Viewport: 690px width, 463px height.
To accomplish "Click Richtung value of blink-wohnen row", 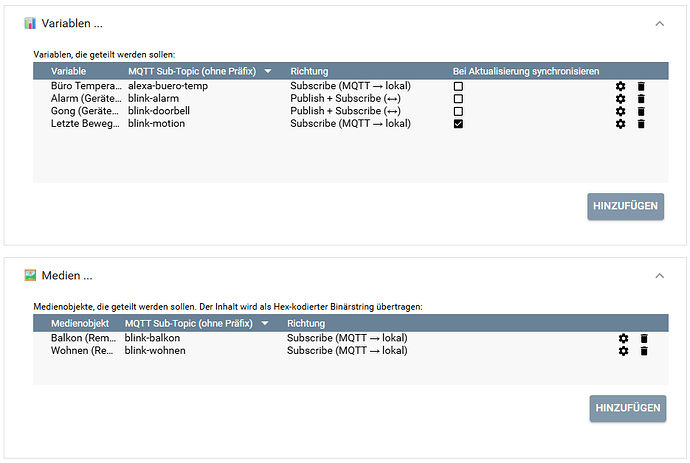I will click(347, 351).
